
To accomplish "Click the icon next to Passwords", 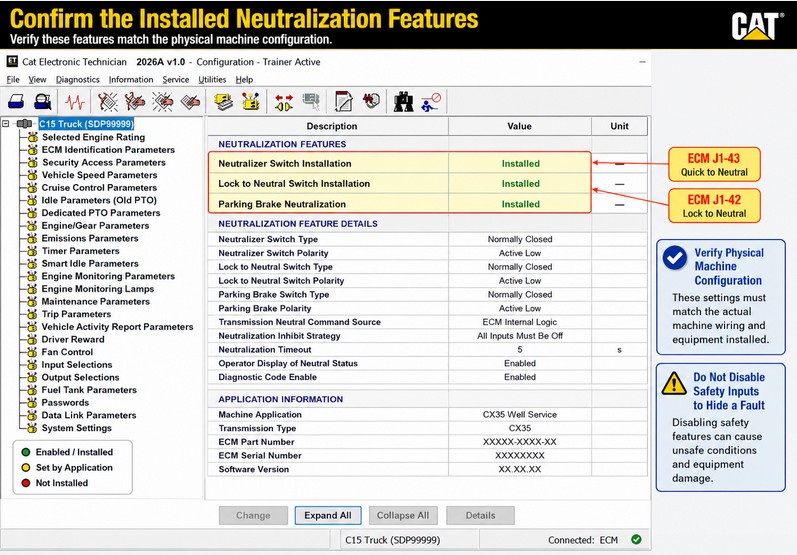I will tap(33, 403).
